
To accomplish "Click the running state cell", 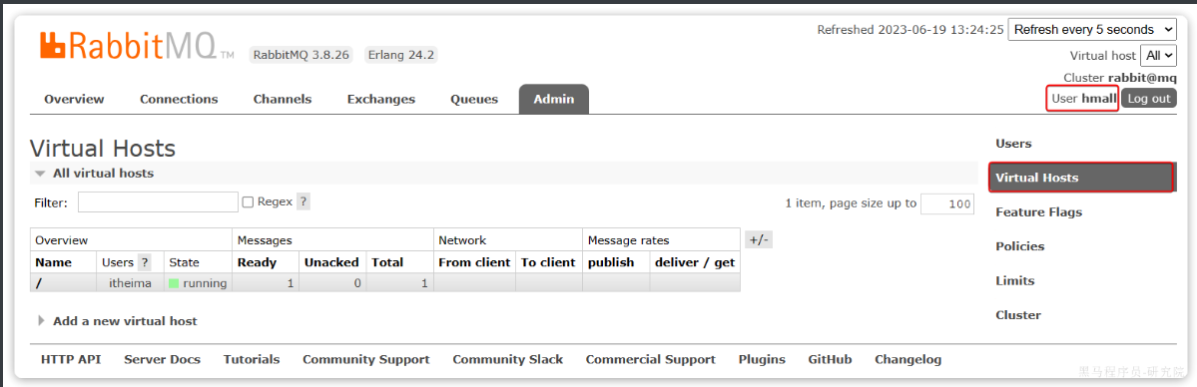I will 198,283.
